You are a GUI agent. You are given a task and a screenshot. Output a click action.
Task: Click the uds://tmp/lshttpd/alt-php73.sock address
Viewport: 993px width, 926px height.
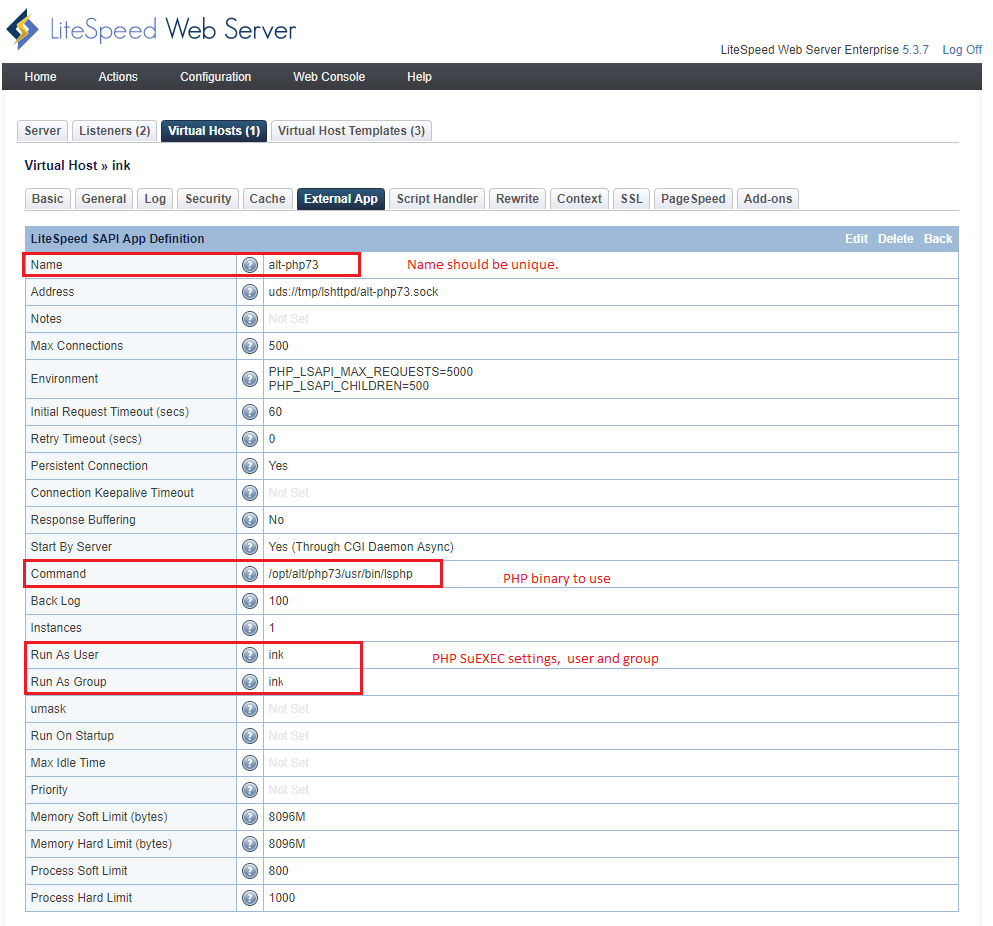point(353,292)
